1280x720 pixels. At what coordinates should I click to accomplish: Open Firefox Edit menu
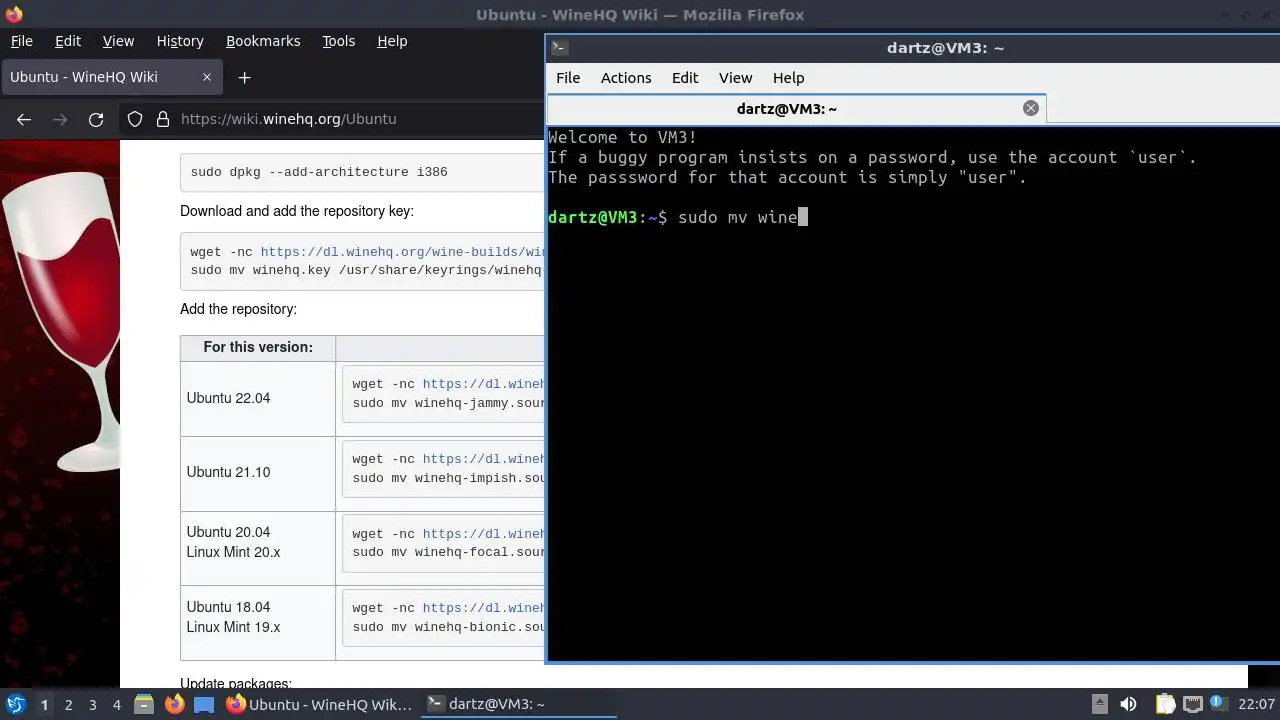coord(68,41)
